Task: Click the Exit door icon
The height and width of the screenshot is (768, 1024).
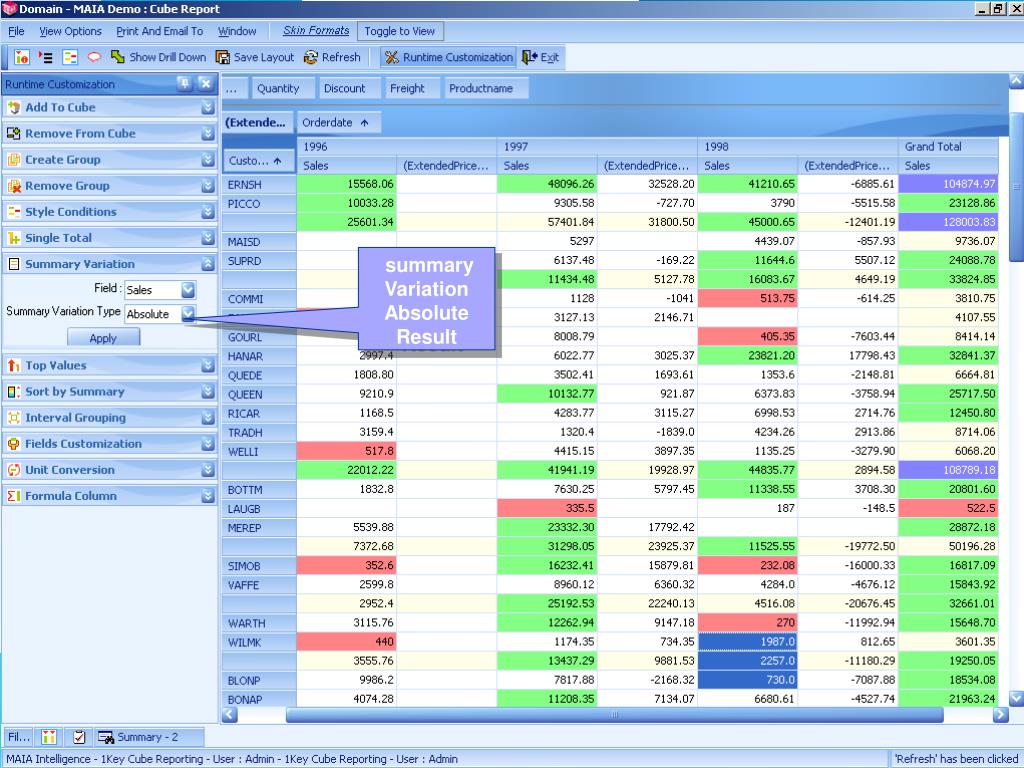Action: (x=529, y=58)
